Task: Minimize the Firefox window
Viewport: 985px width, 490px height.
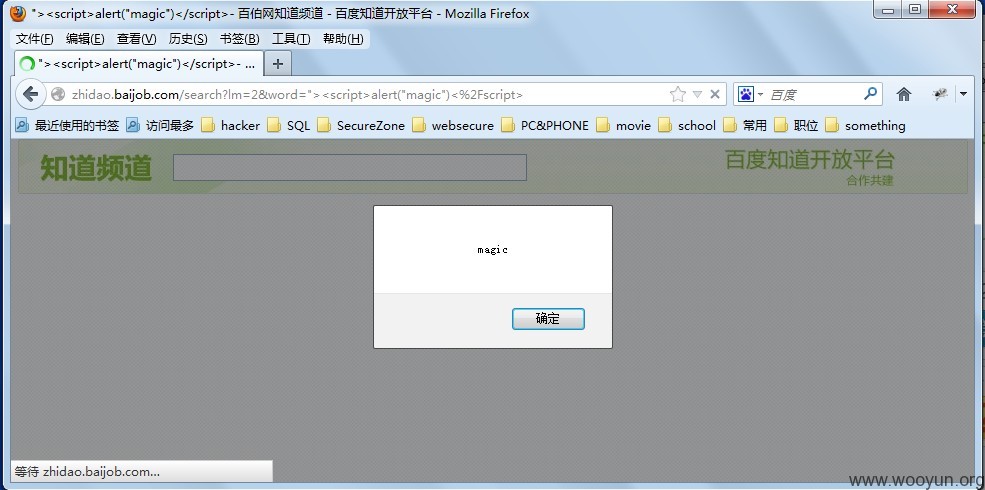Action: (888, 9)
